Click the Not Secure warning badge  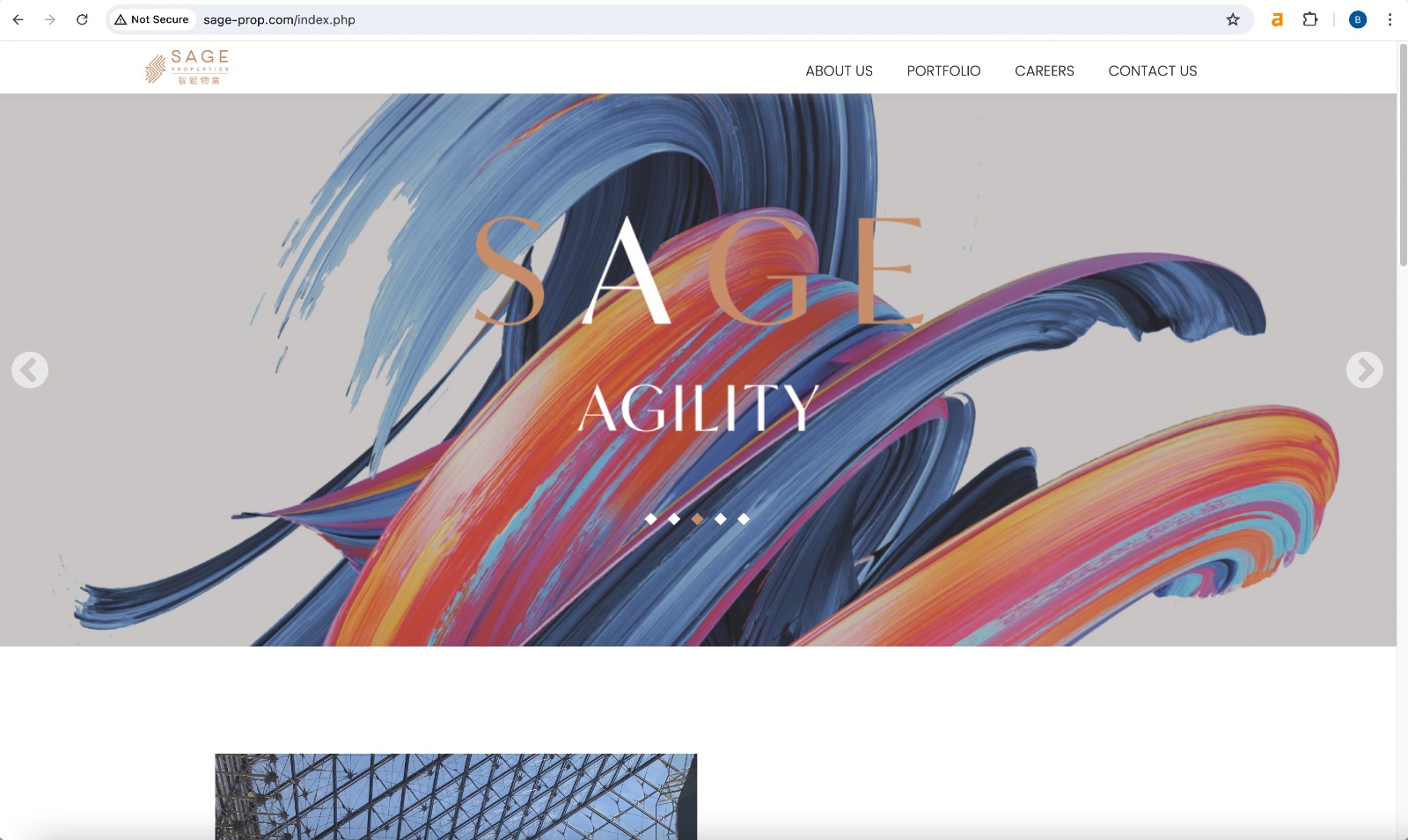pyautogui.click(x=151, y=19)
